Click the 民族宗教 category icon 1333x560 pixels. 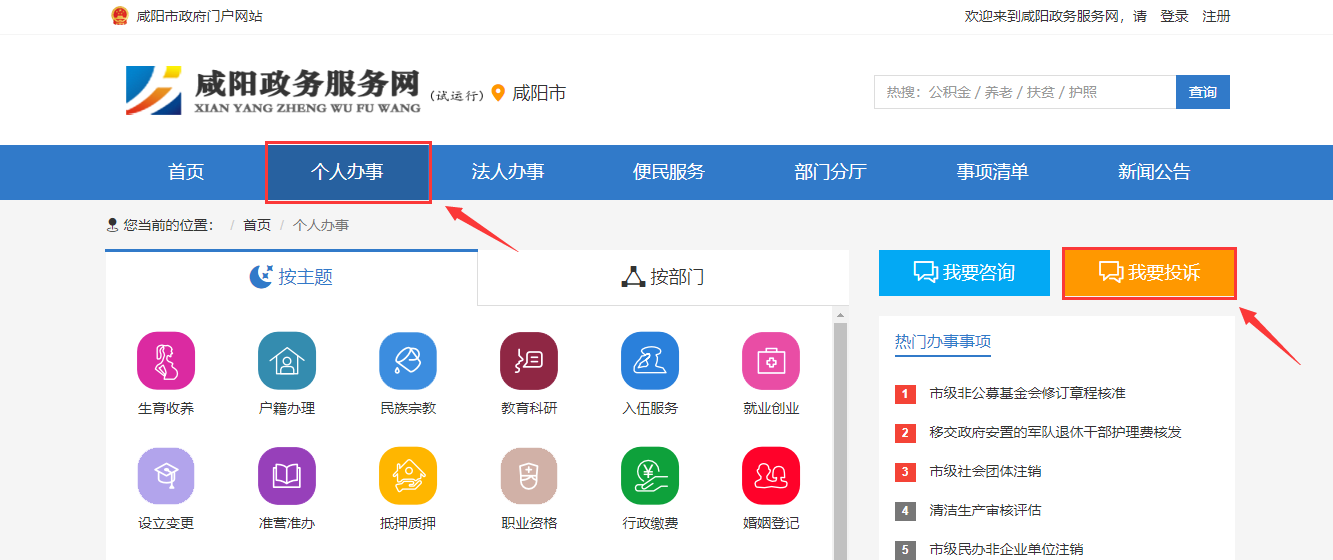[x=408, y=360]
